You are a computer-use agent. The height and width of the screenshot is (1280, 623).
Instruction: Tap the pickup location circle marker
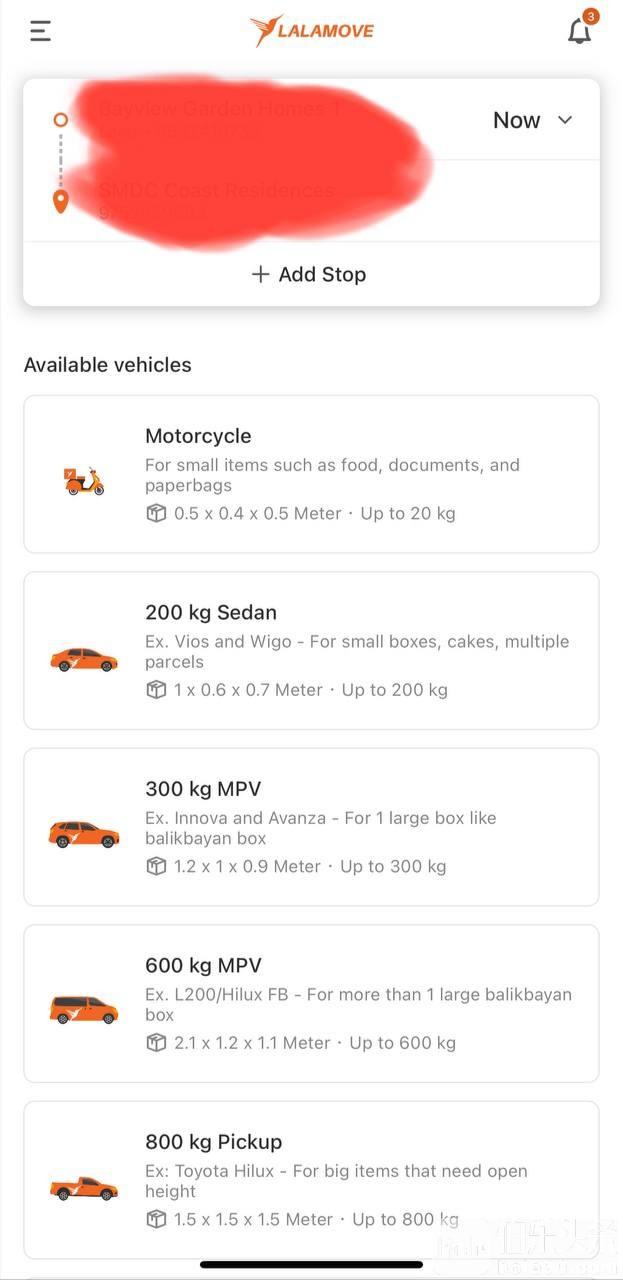point(61,120)
